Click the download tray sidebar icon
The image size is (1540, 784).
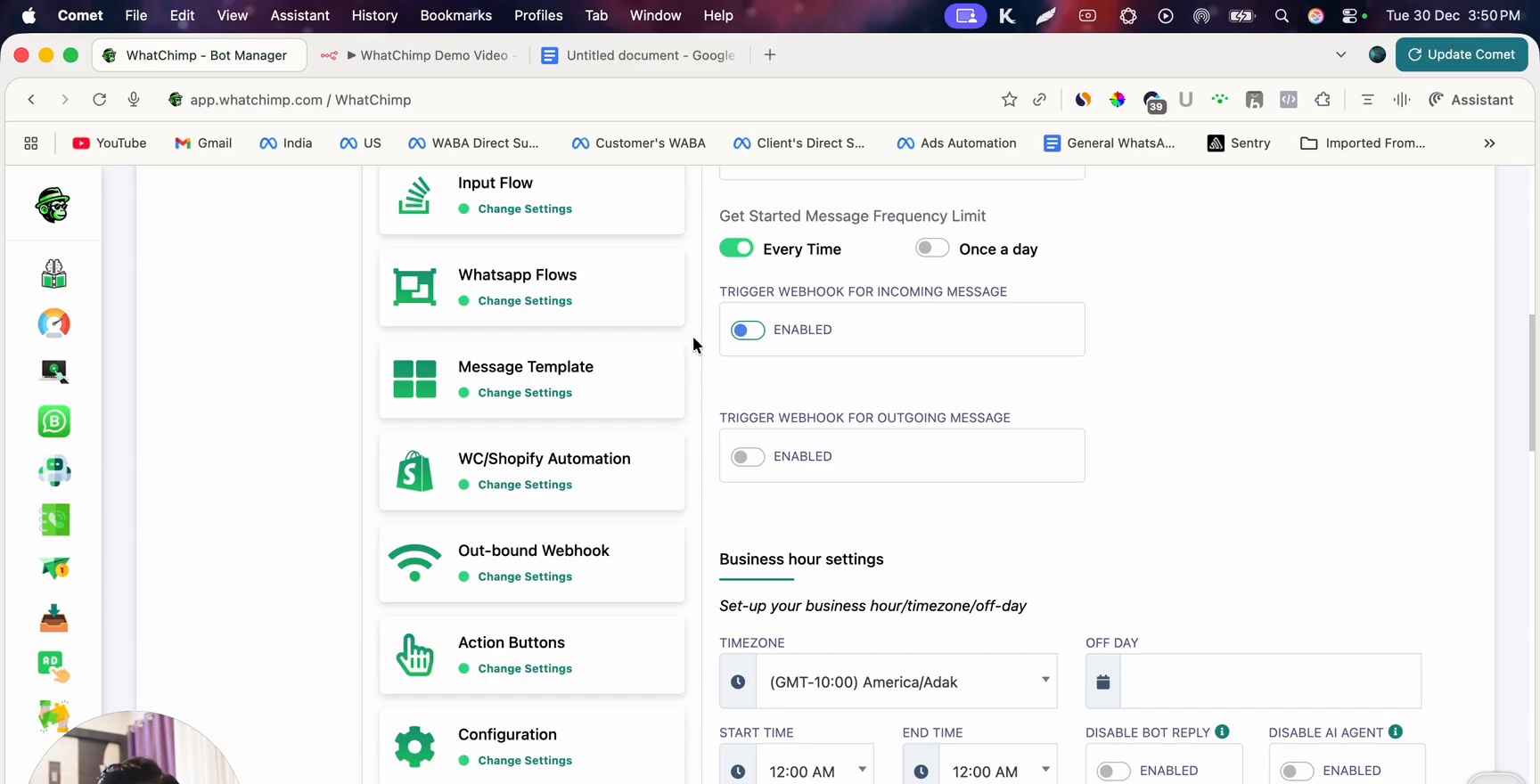(54, 618)
